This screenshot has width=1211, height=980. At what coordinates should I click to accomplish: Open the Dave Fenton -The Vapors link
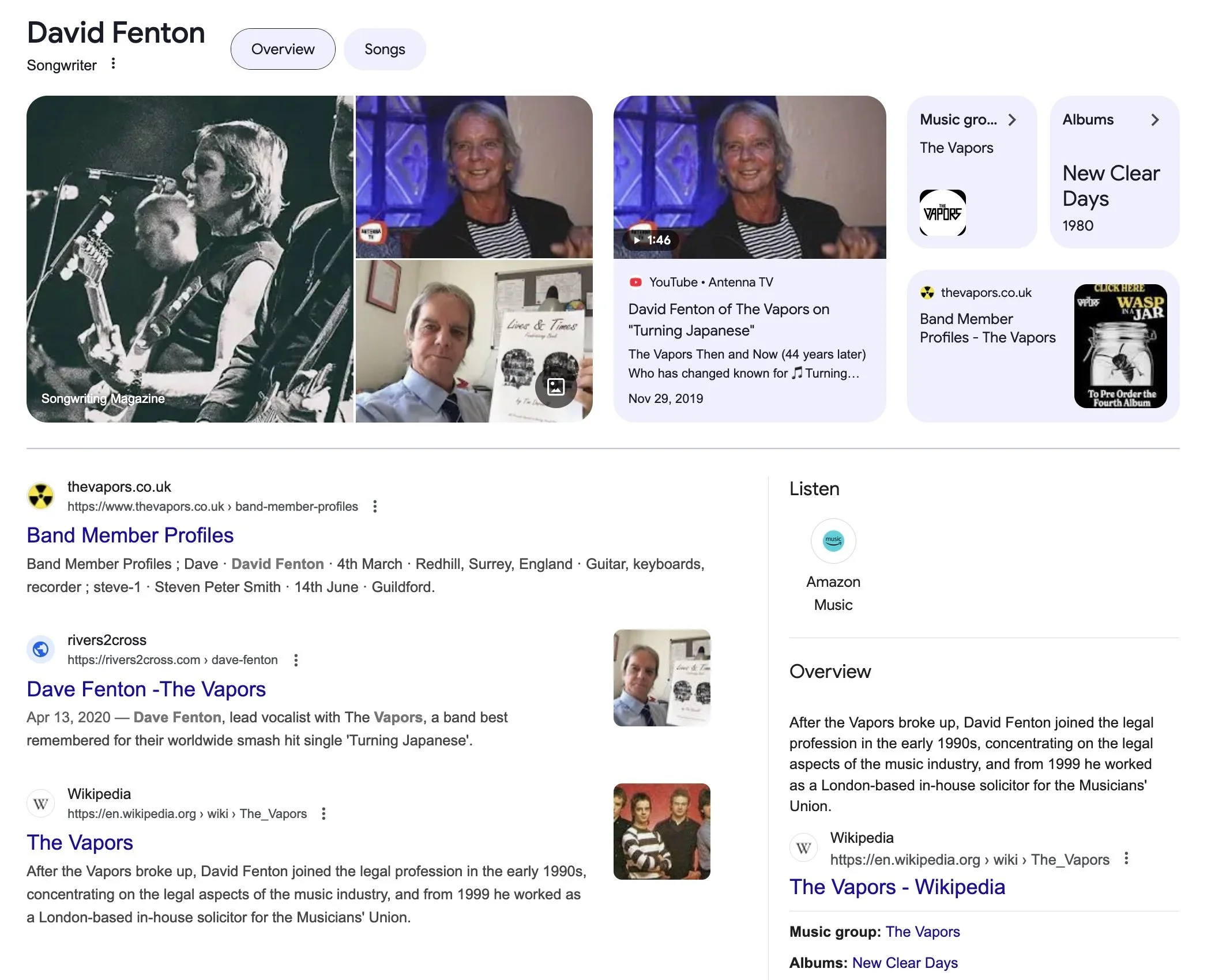click(146, 689)
